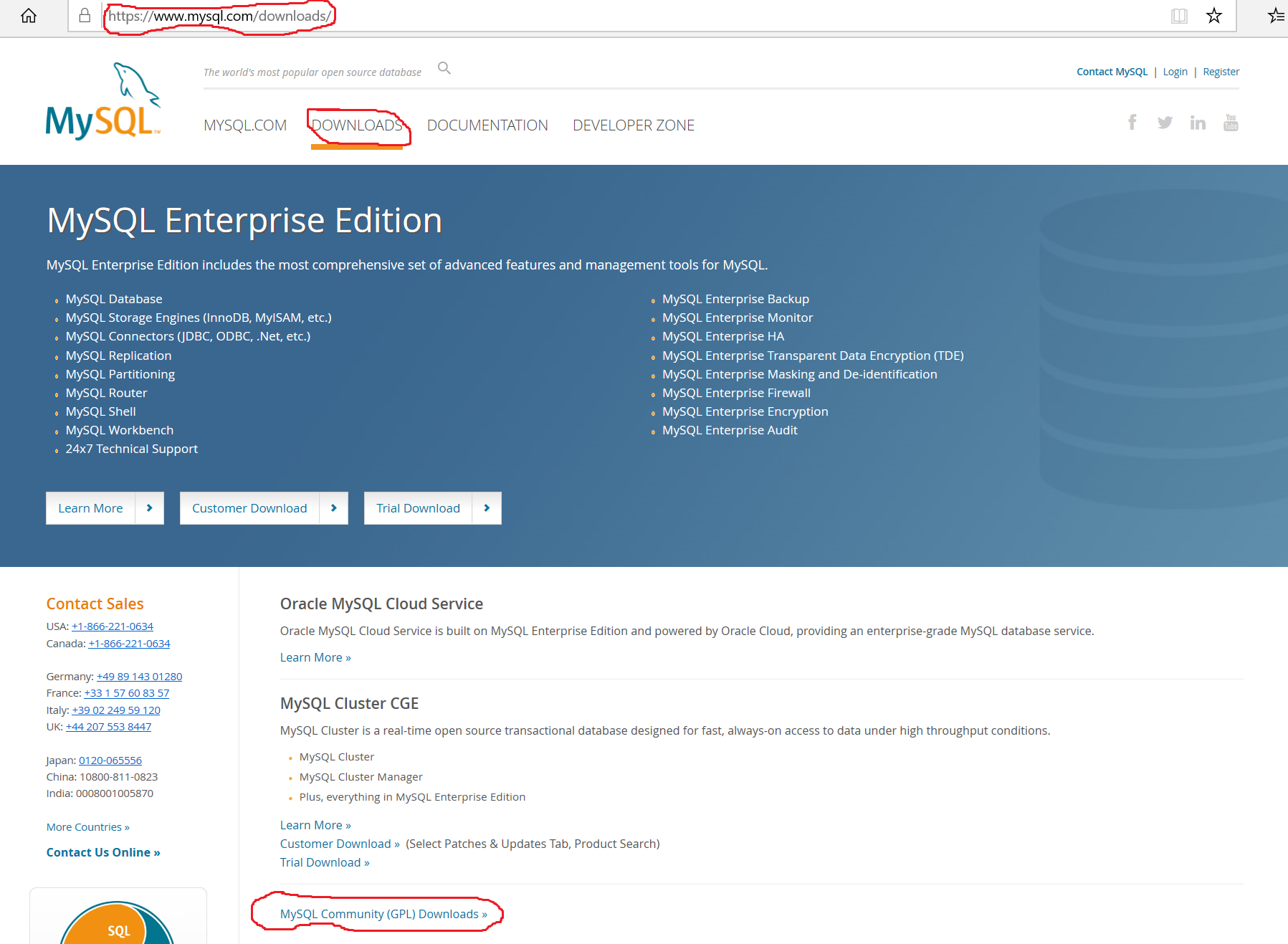Click Cluster CGE Customer Download link
The image size is (1288, 944).
pos(340,844)
